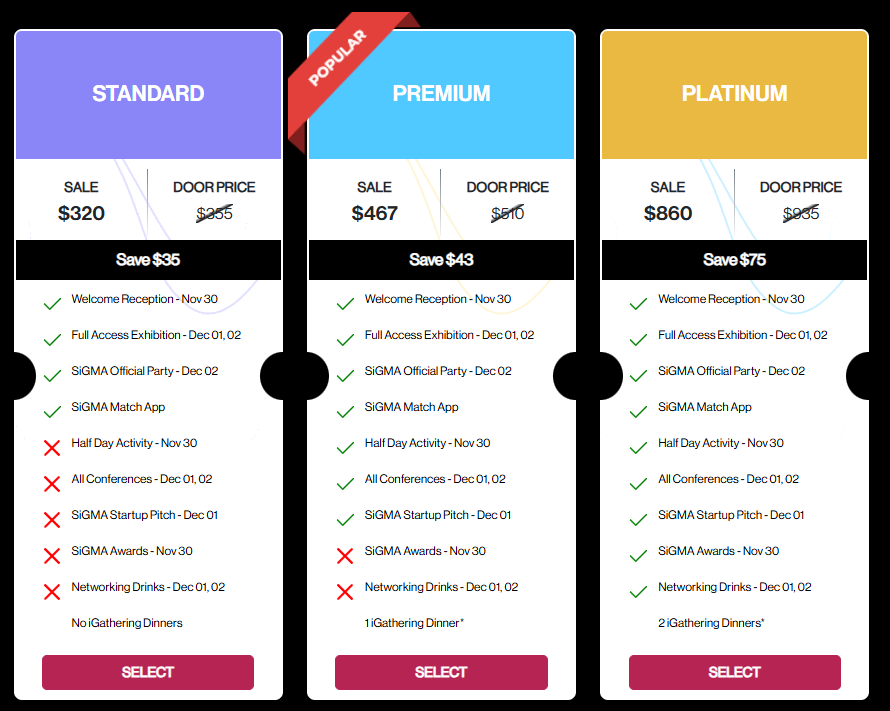
Task: Click green check by Premium All Conferences
Action: click(x=345, y=482)
